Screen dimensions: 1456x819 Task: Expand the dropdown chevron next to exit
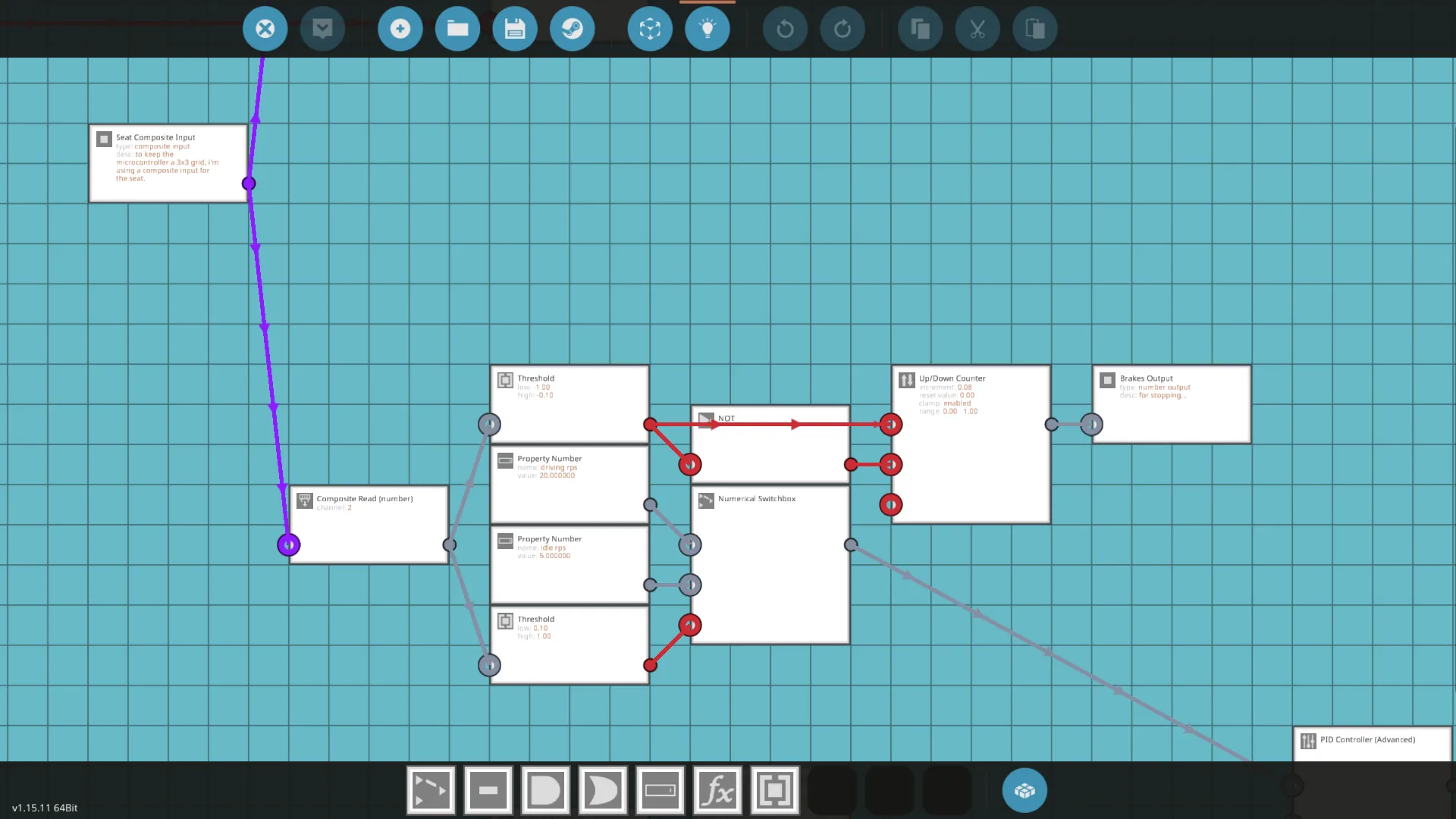(322, 29)
